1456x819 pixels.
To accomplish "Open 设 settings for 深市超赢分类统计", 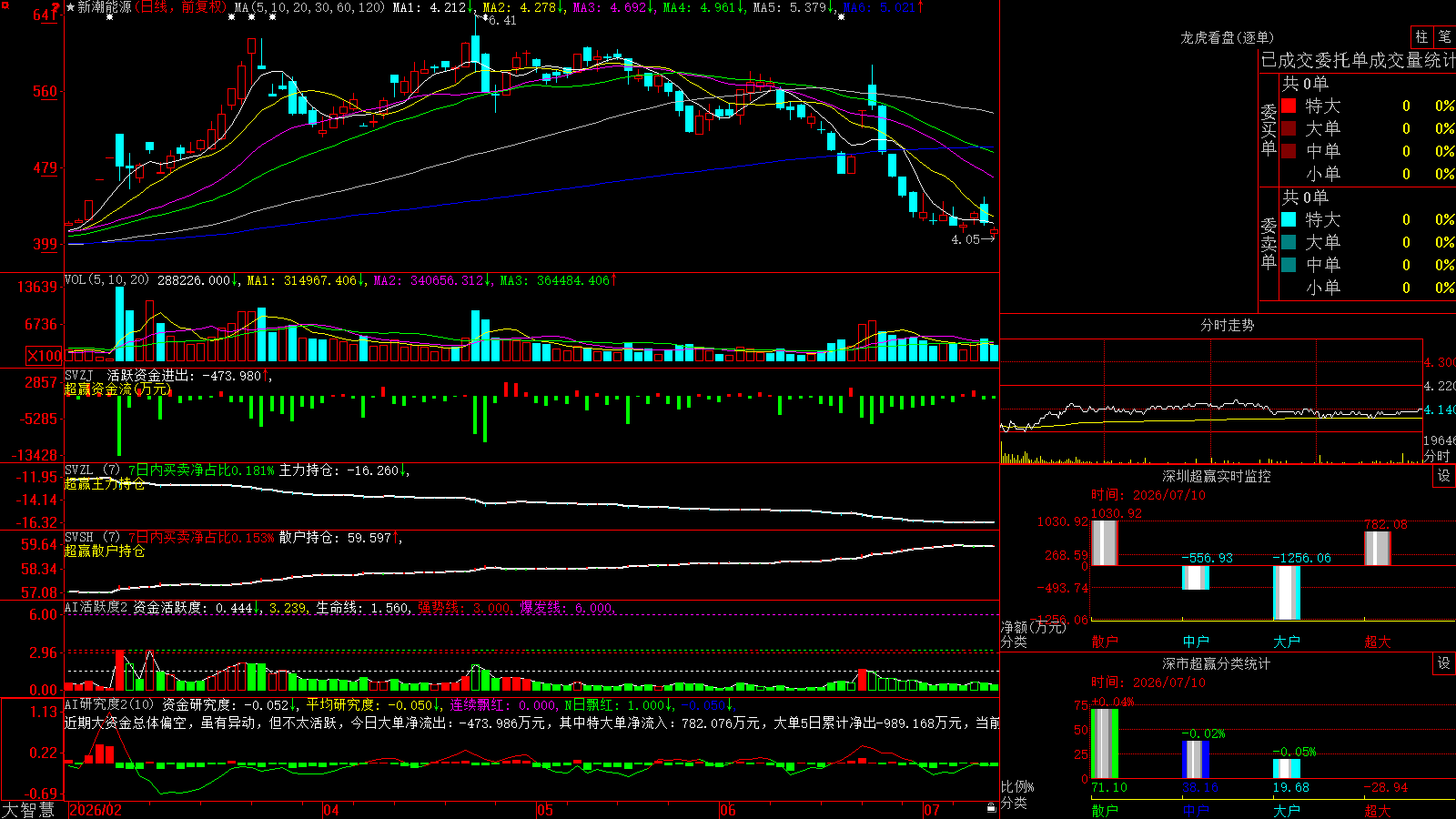I will click(1444, 663).
